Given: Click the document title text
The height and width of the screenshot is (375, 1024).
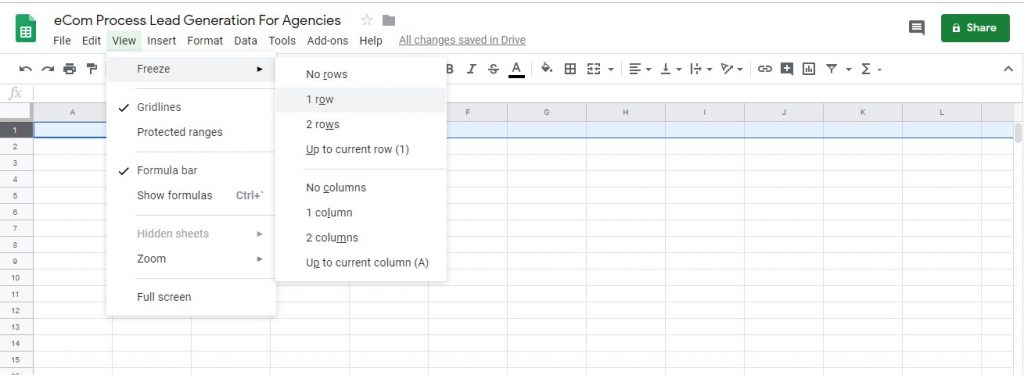Looking at the screenshot, I should pyautogui.click(x=197, y=20).
